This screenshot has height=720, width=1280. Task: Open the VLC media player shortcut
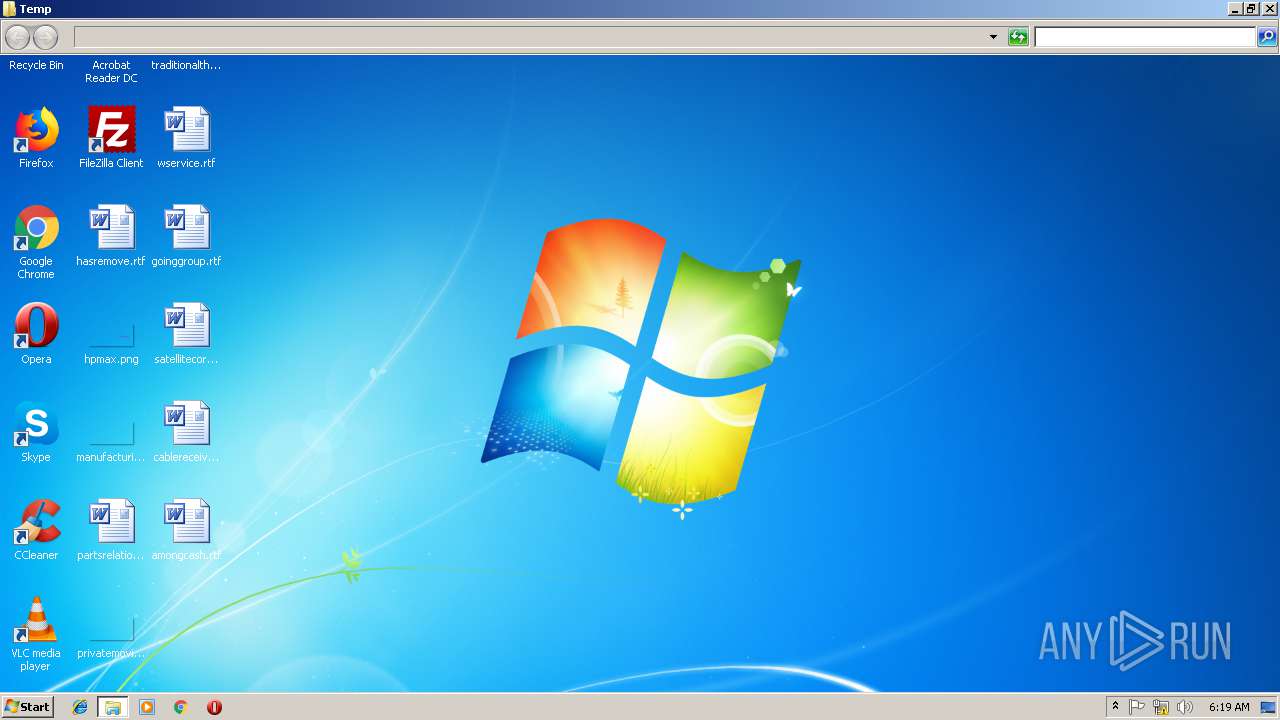click(x=36, y=620)
